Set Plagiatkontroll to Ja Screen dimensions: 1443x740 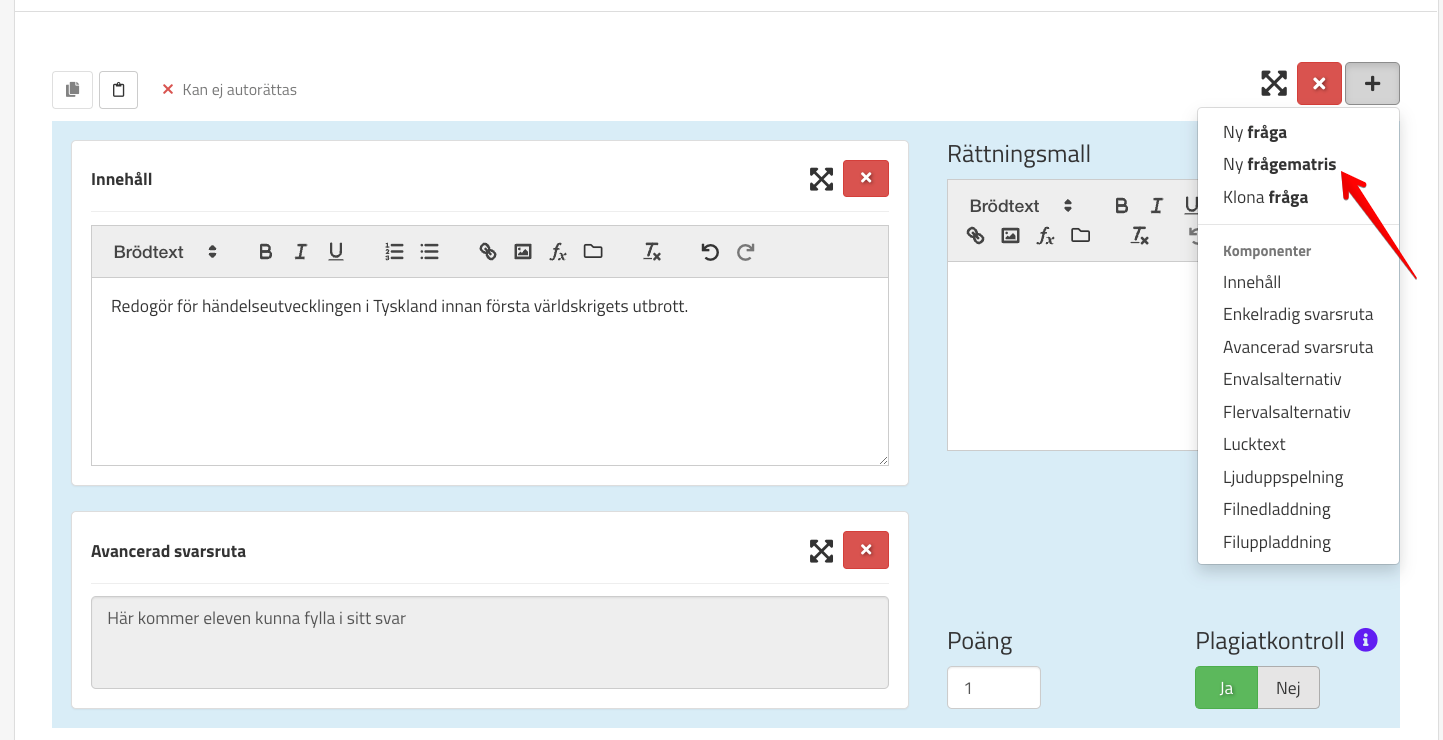pos(1226,688)
